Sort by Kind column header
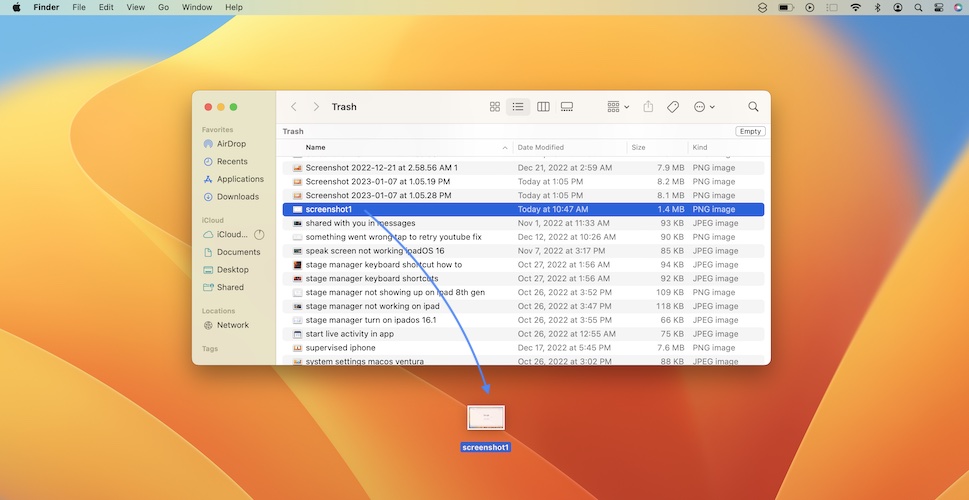Screen dimensions: 969x500 (700, 148)
